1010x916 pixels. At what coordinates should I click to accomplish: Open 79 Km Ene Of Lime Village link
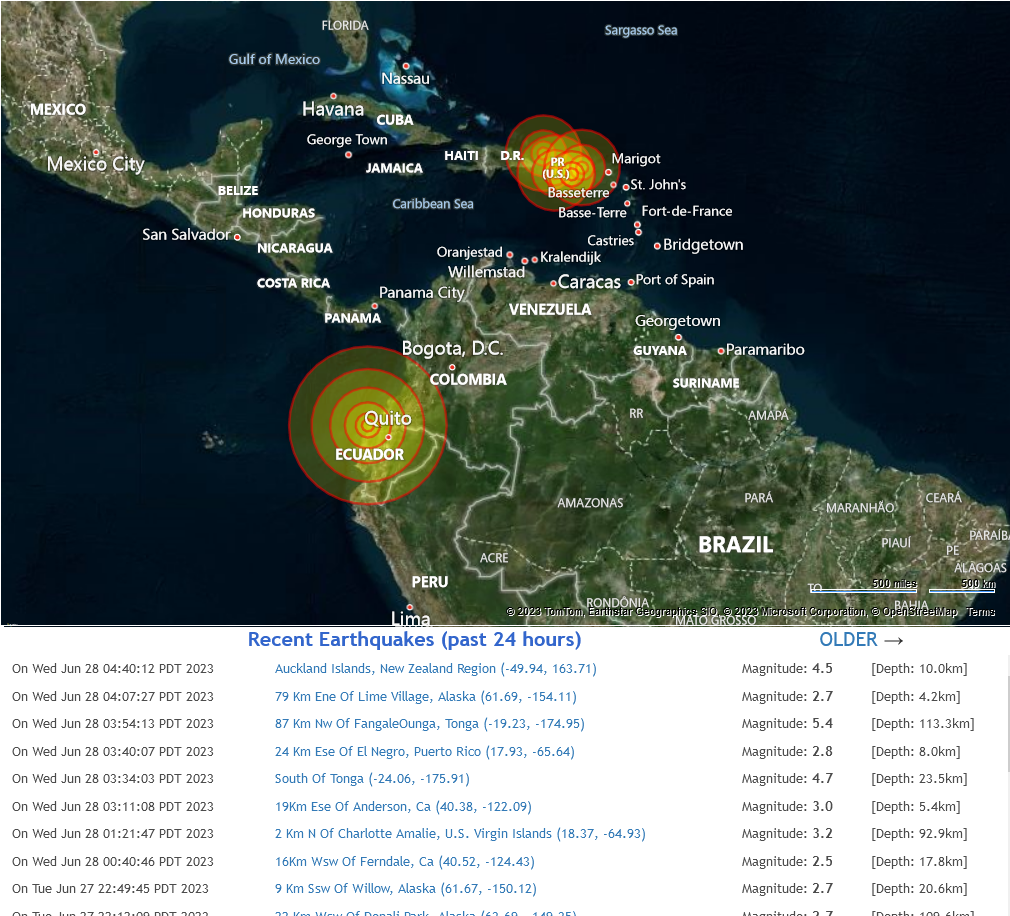click(425, 696)
